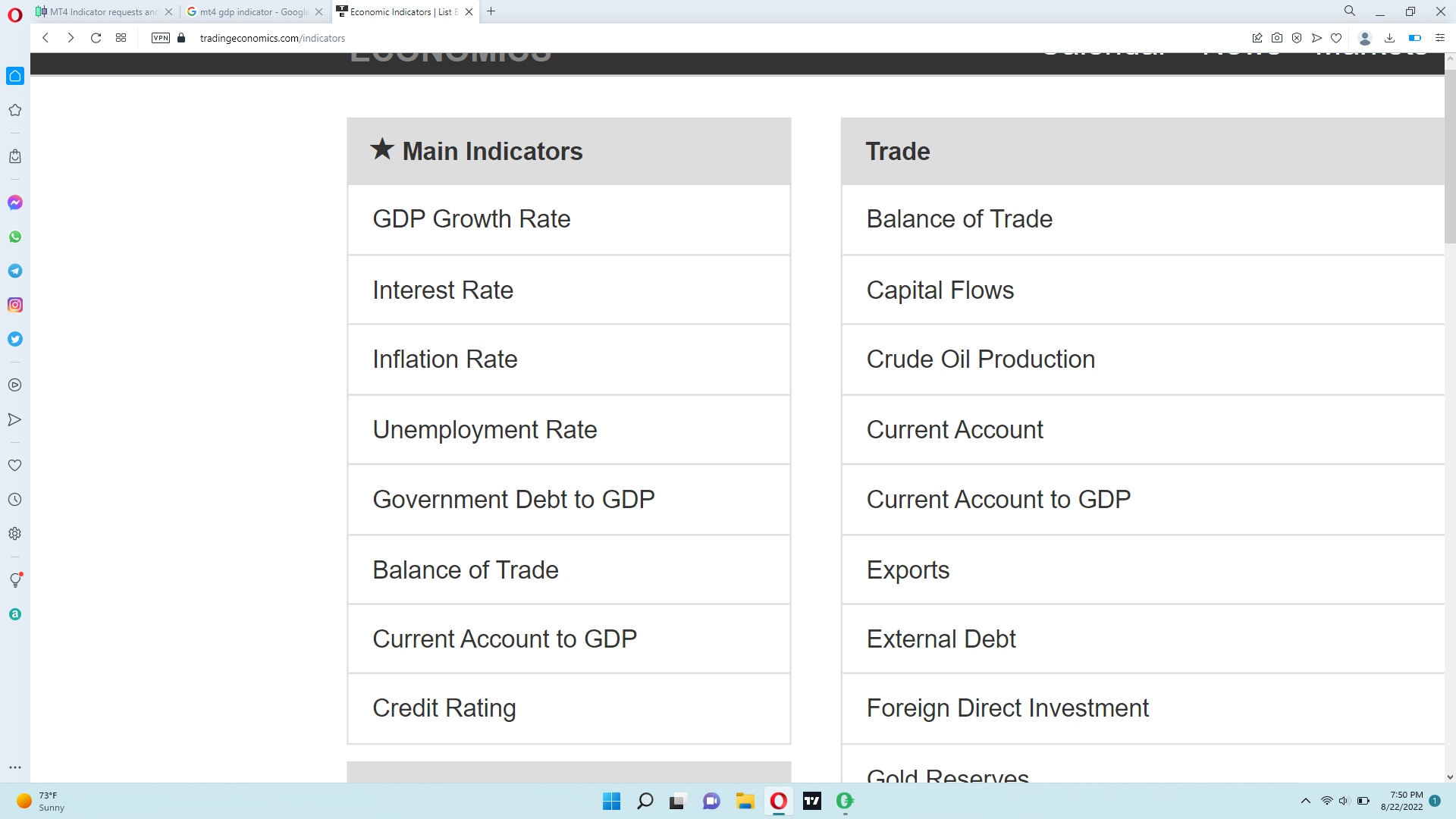
Task: Open Telegram sidebar panel
Action: 15,271
